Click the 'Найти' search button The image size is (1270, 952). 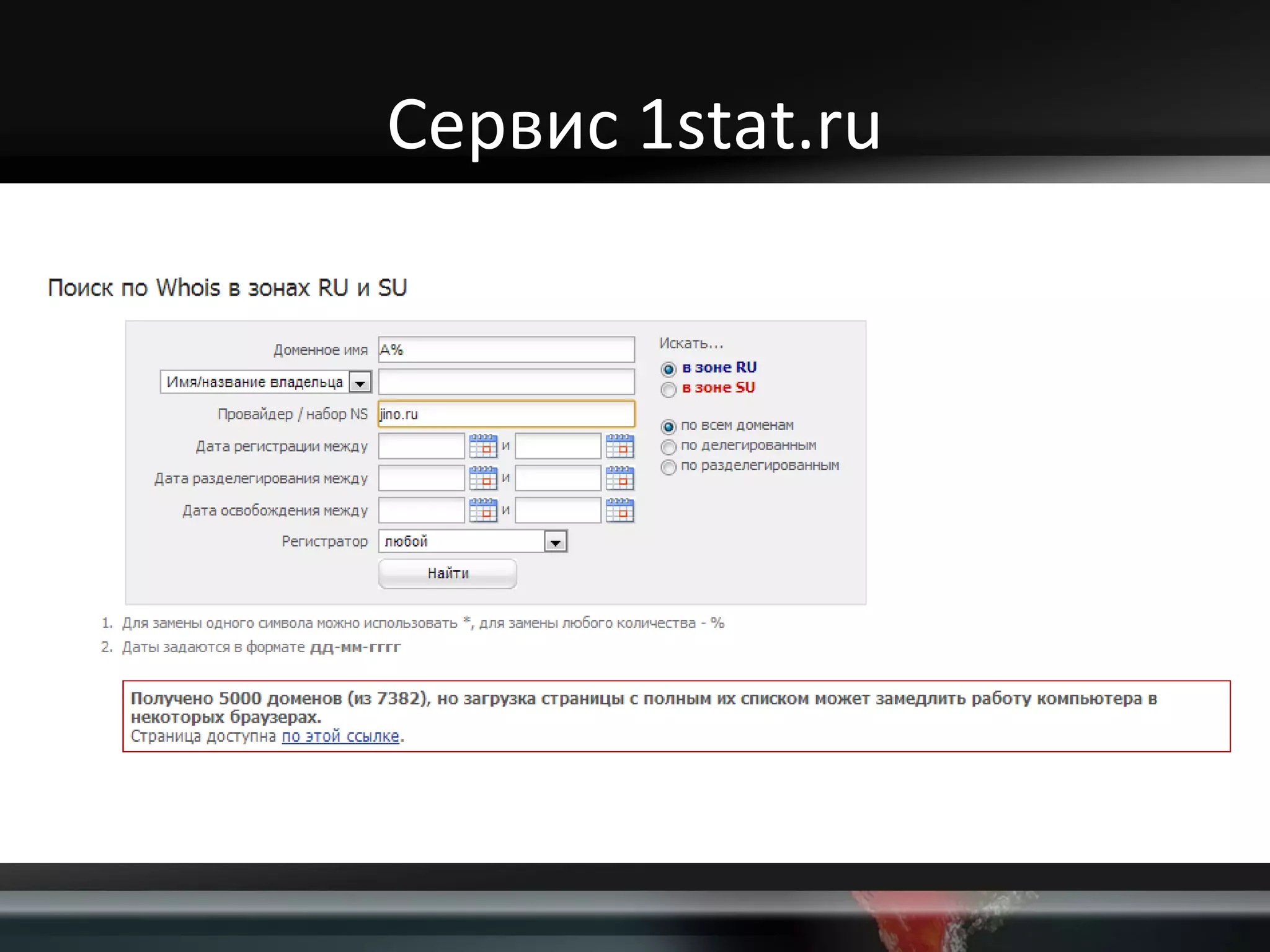[448, 573]
